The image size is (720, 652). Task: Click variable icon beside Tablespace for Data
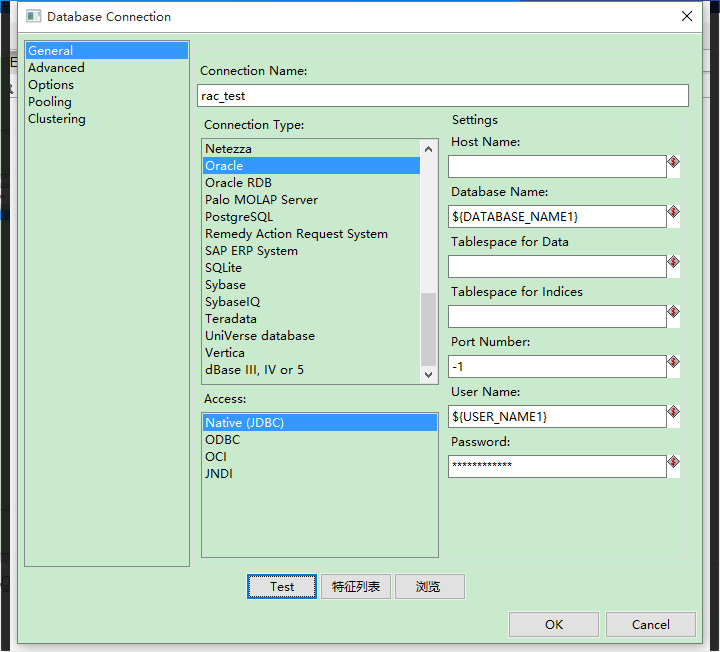click(673, 262)
